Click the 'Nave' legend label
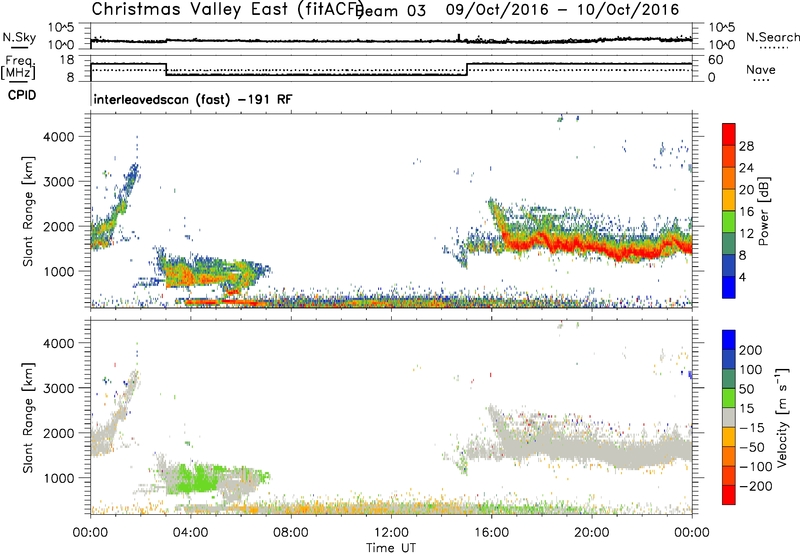The width and height of the screenshot is (800, 554). (x=761, y=69)
